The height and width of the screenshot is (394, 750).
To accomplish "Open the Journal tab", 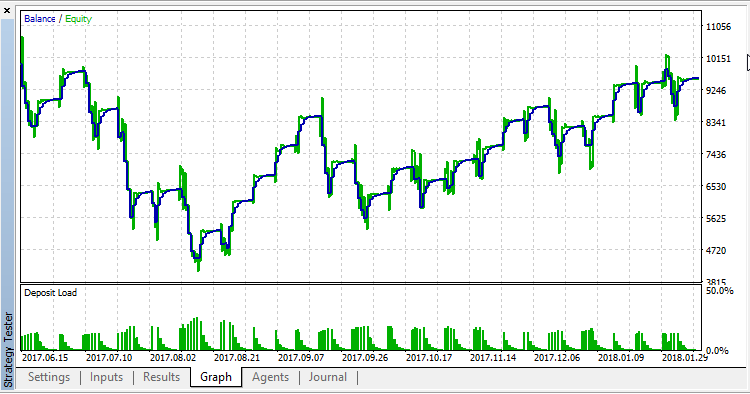I will click(328, 377).
